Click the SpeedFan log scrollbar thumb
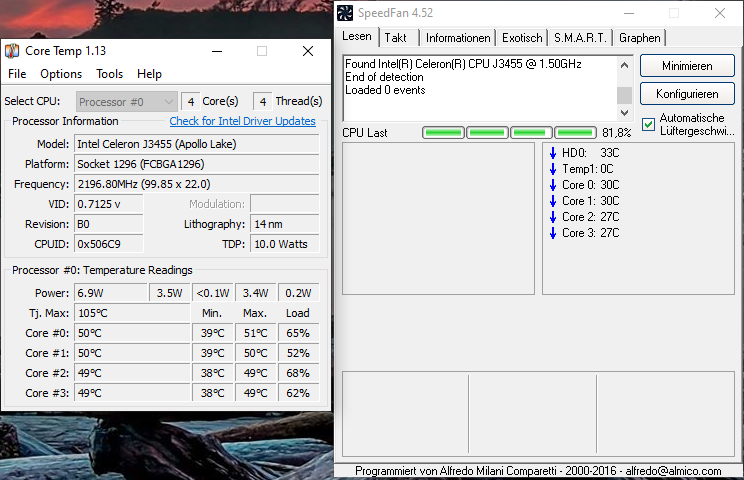This screenshot has height=480, width=744. (624, 95)
